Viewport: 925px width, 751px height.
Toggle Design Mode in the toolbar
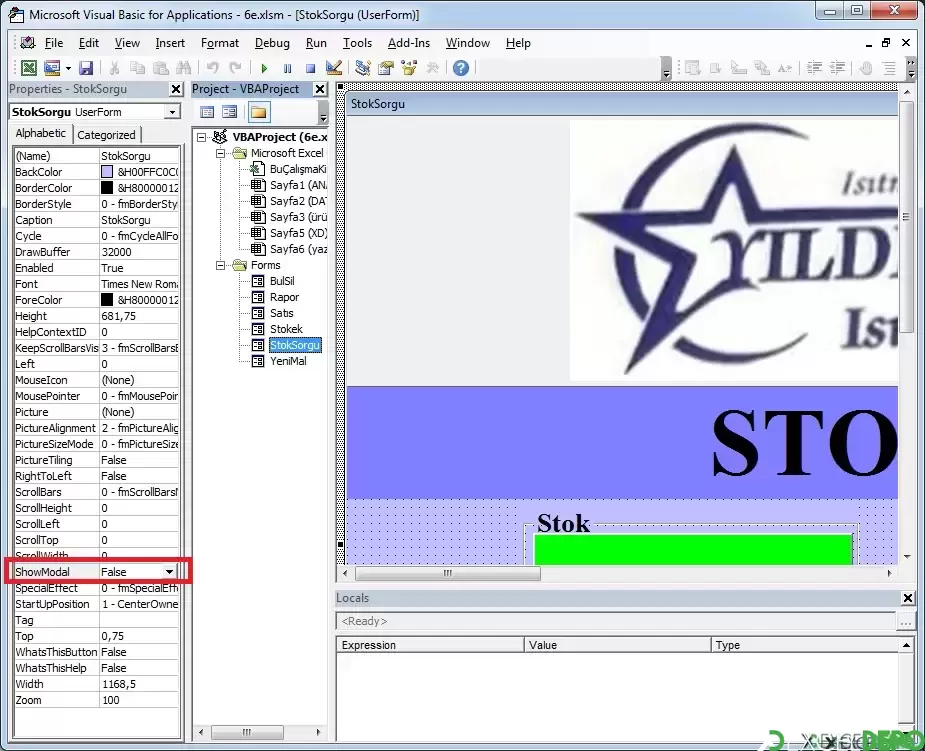click(334, 68)
